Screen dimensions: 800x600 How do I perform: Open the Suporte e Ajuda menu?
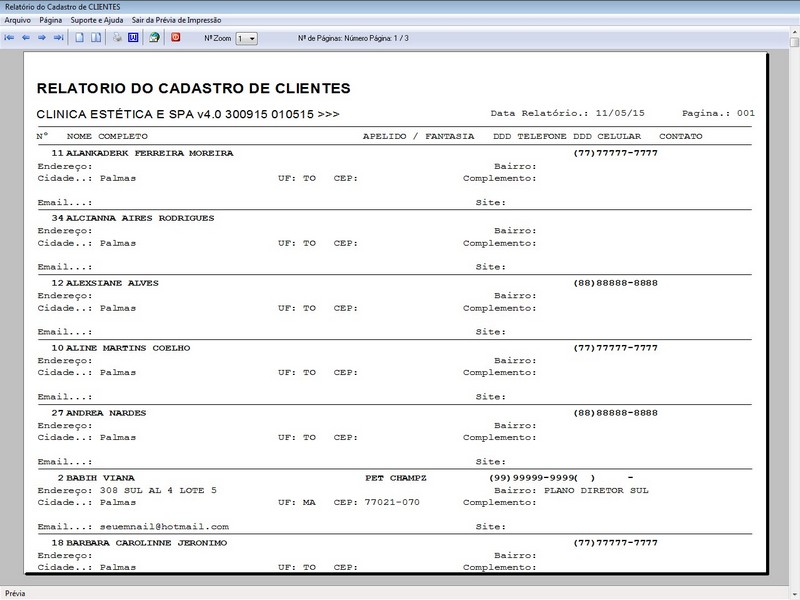pos(97,20)
